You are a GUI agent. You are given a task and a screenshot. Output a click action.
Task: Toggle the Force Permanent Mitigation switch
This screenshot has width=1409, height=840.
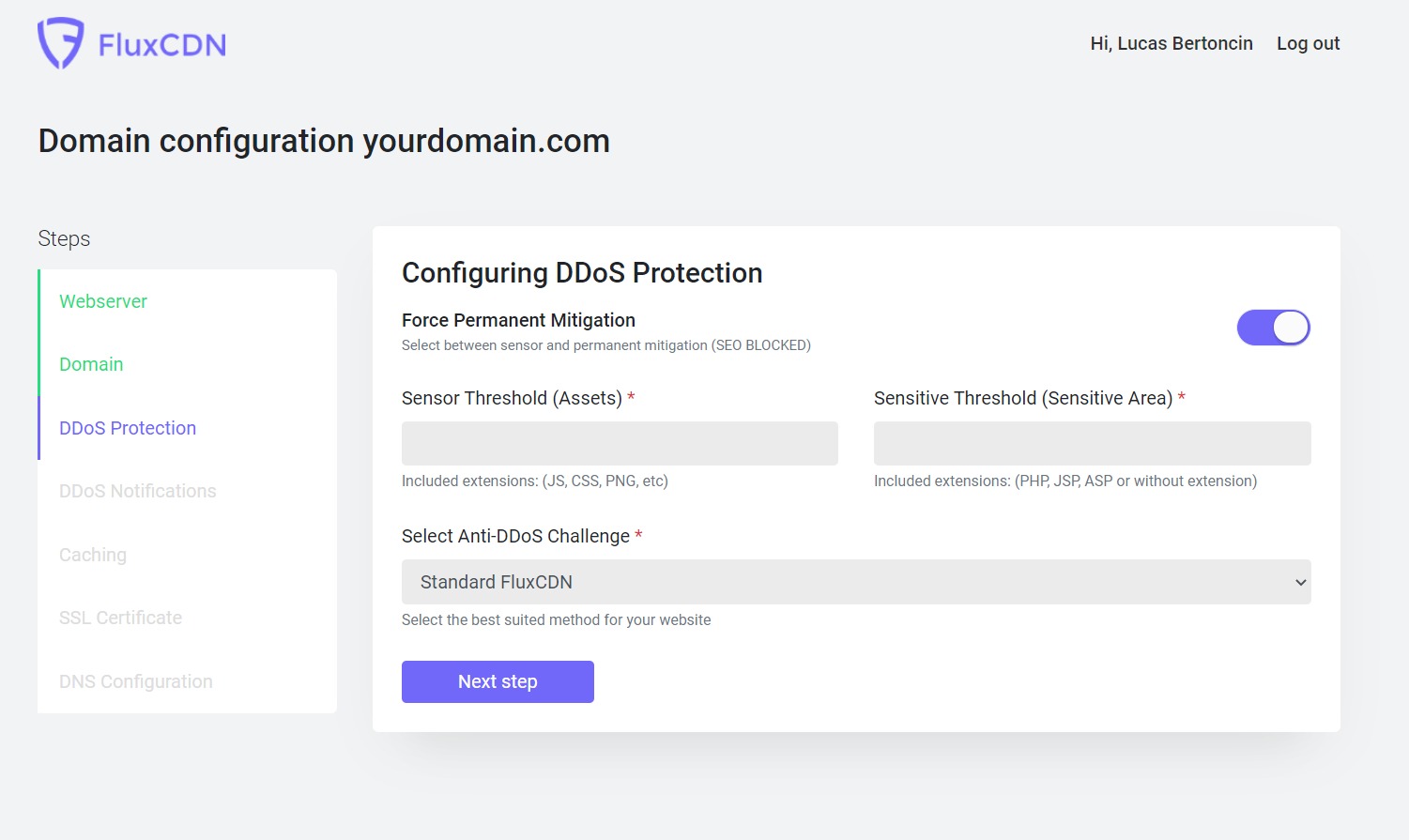pos(1273,328)
